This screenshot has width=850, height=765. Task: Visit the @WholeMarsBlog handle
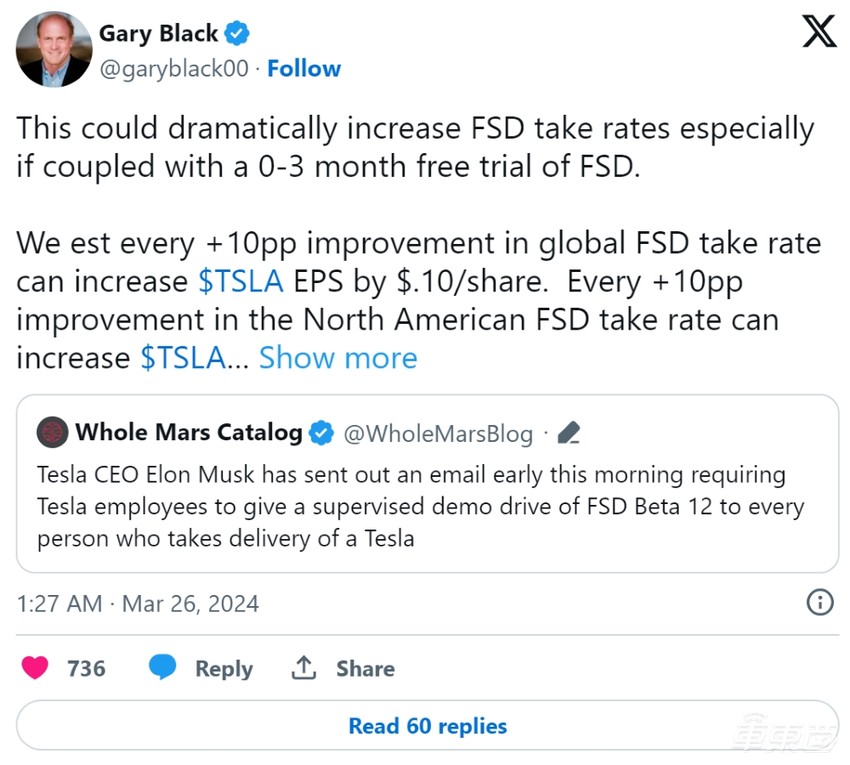point(438,433)
